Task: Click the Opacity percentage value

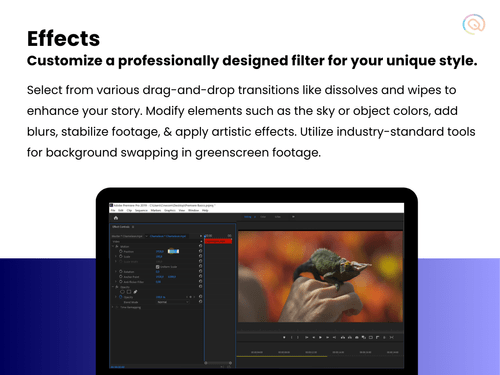Action: (160, 297)
